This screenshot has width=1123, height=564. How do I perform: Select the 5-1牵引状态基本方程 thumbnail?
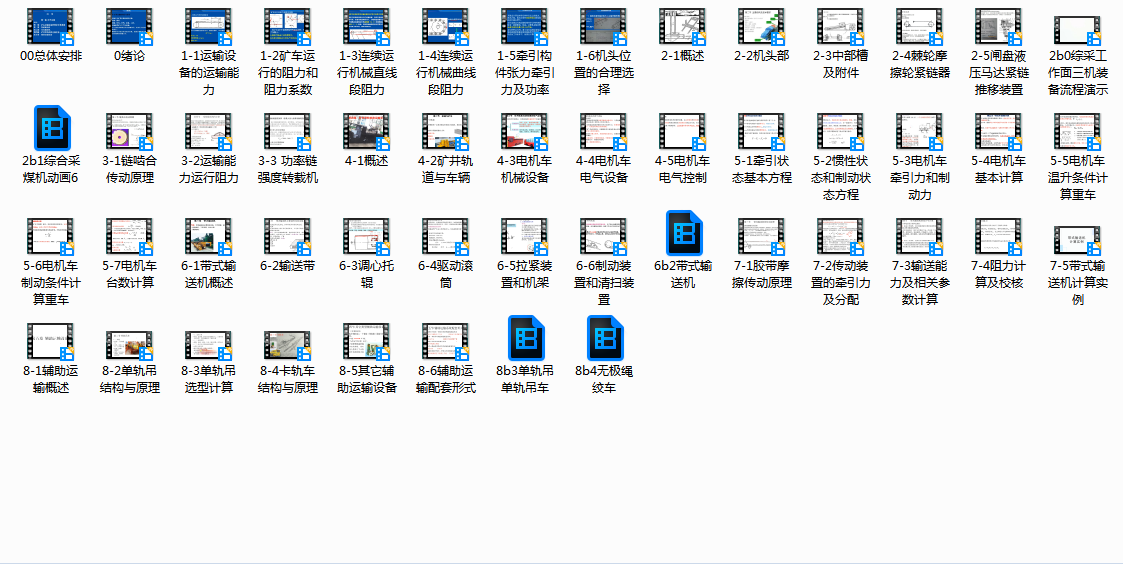[x=762, y=130]
